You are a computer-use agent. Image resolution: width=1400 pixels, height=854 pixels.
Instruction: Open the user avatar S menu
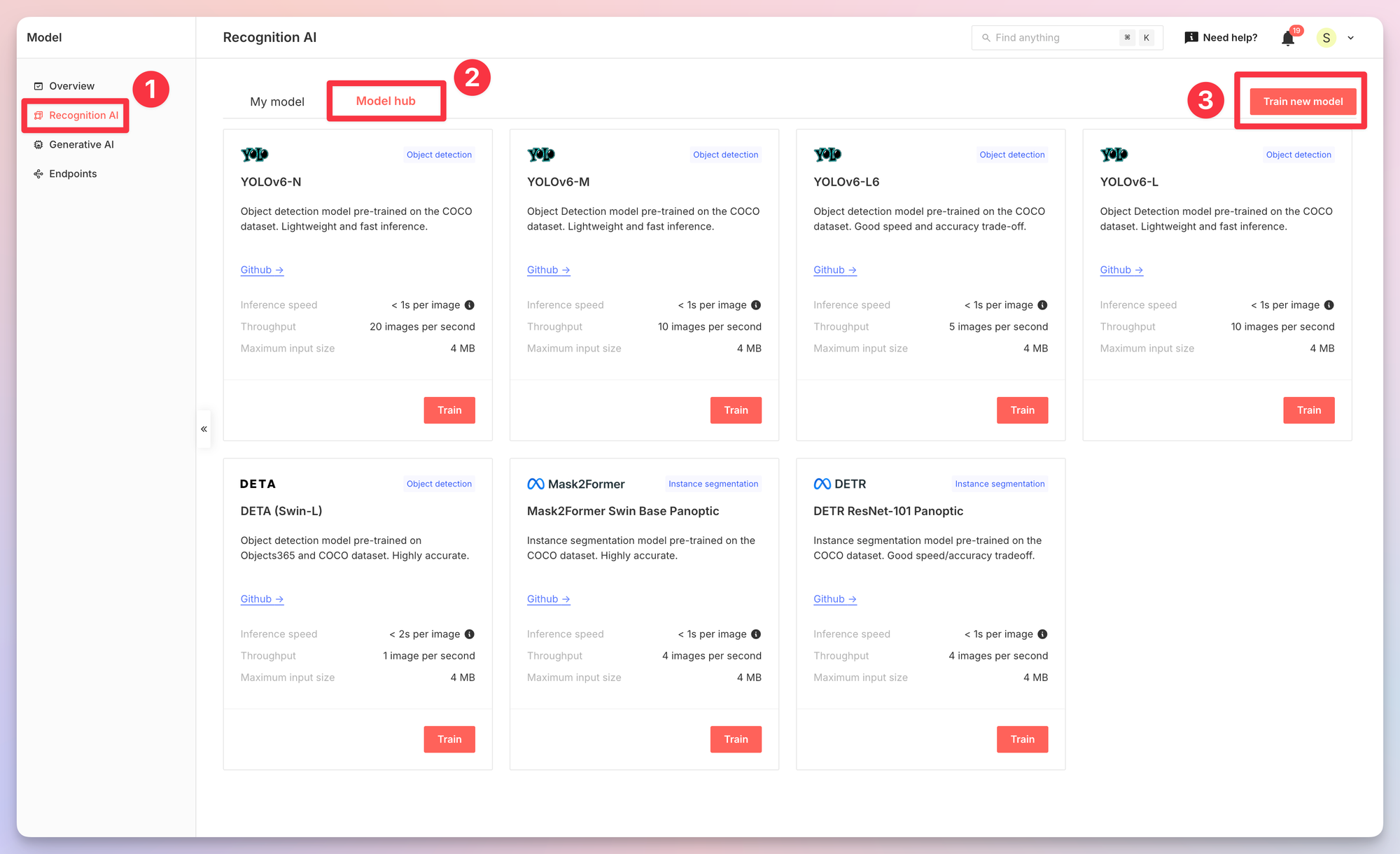1326,38
